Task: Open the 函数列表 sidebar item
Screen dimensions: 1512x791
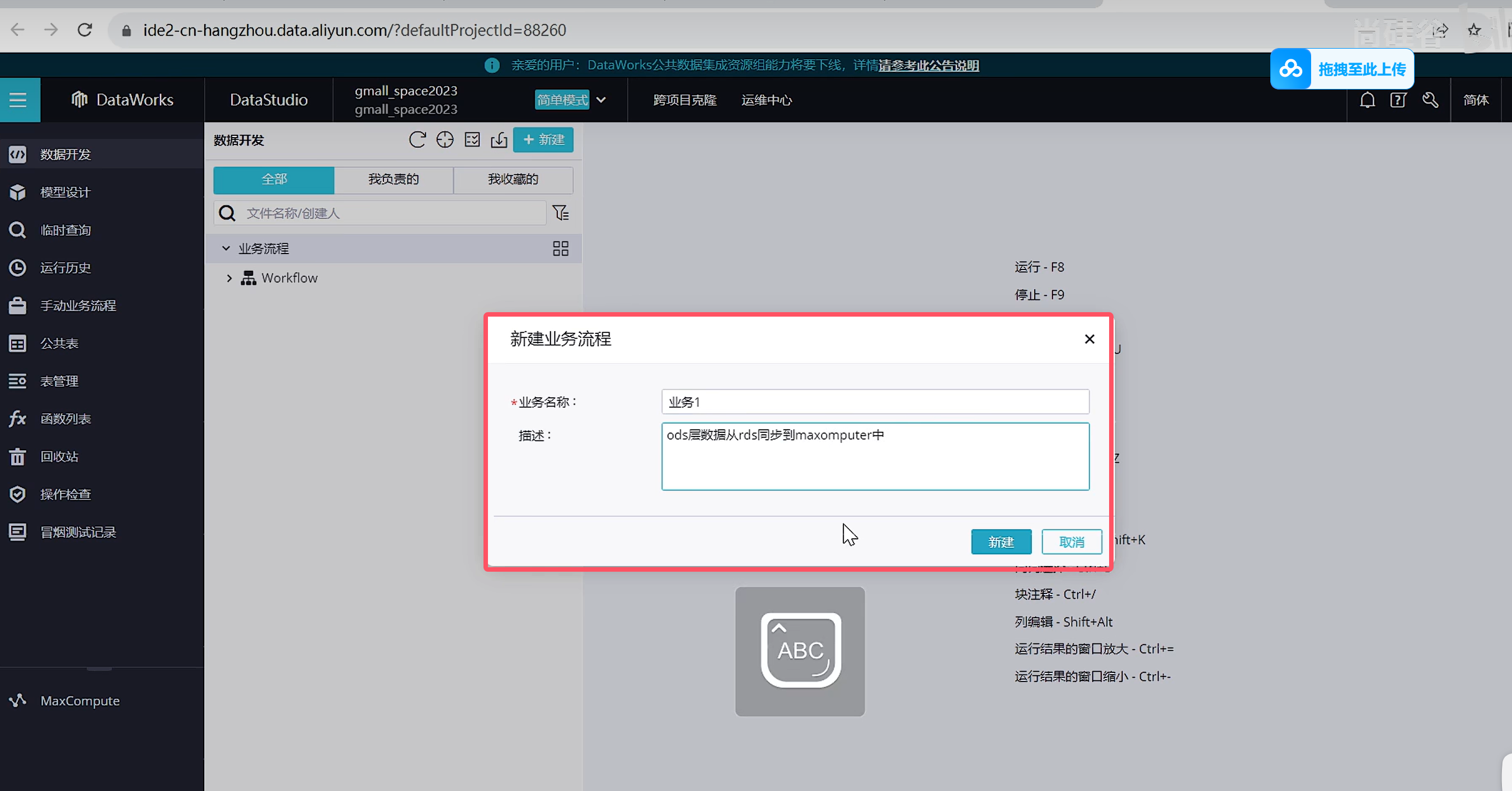Action: tap(65, 418)
